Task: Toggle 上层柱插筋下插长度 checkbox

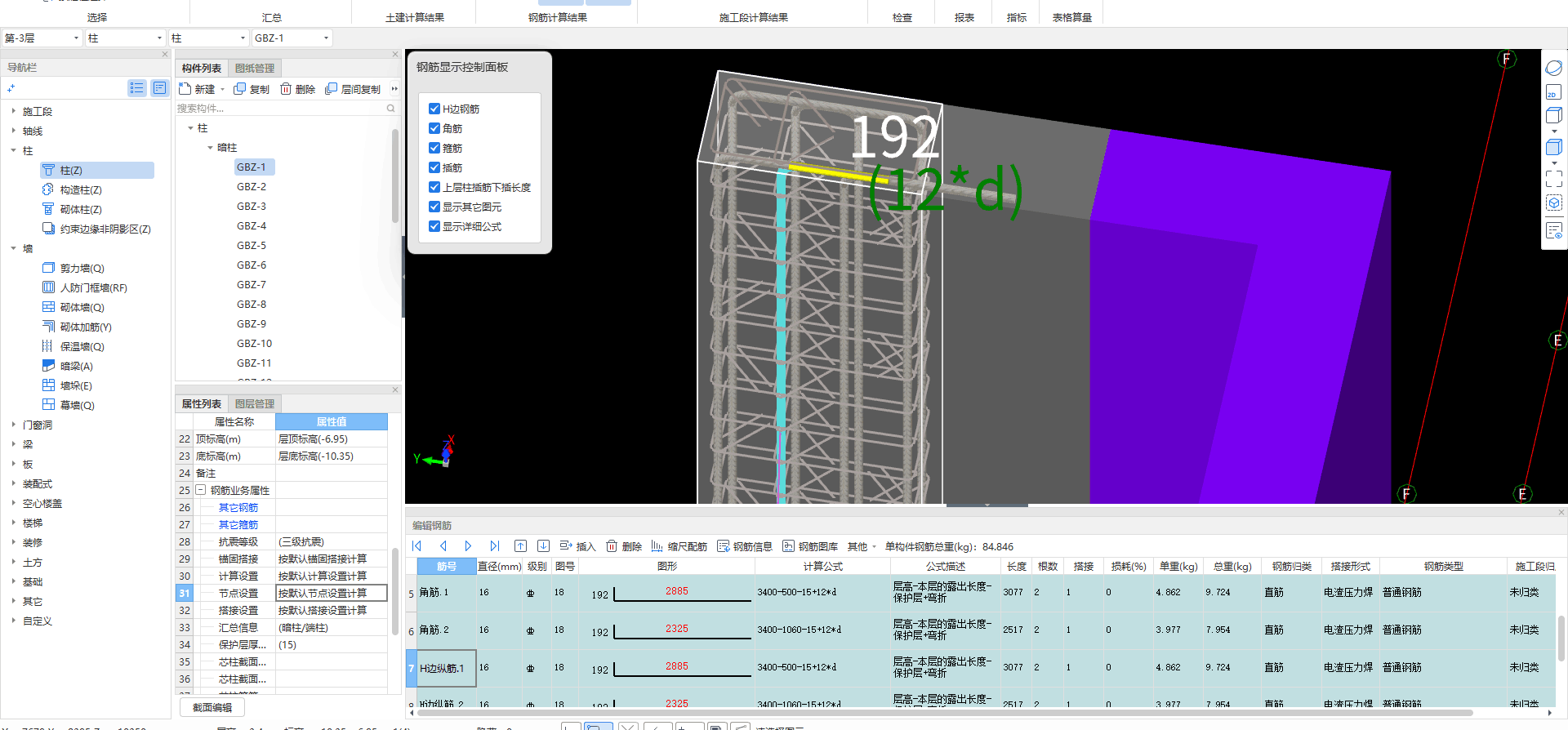Action: pos(434,187)
